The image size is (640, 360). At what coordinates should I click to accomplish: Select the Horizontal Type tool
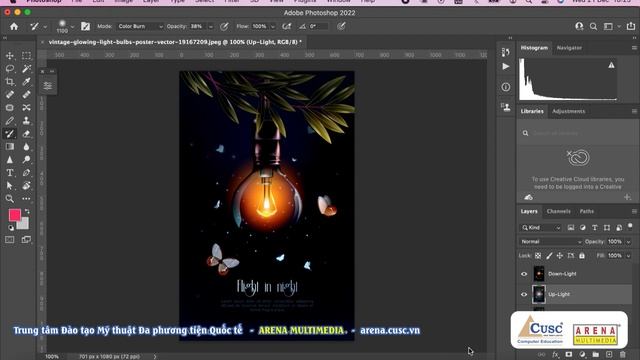point(10,173)
